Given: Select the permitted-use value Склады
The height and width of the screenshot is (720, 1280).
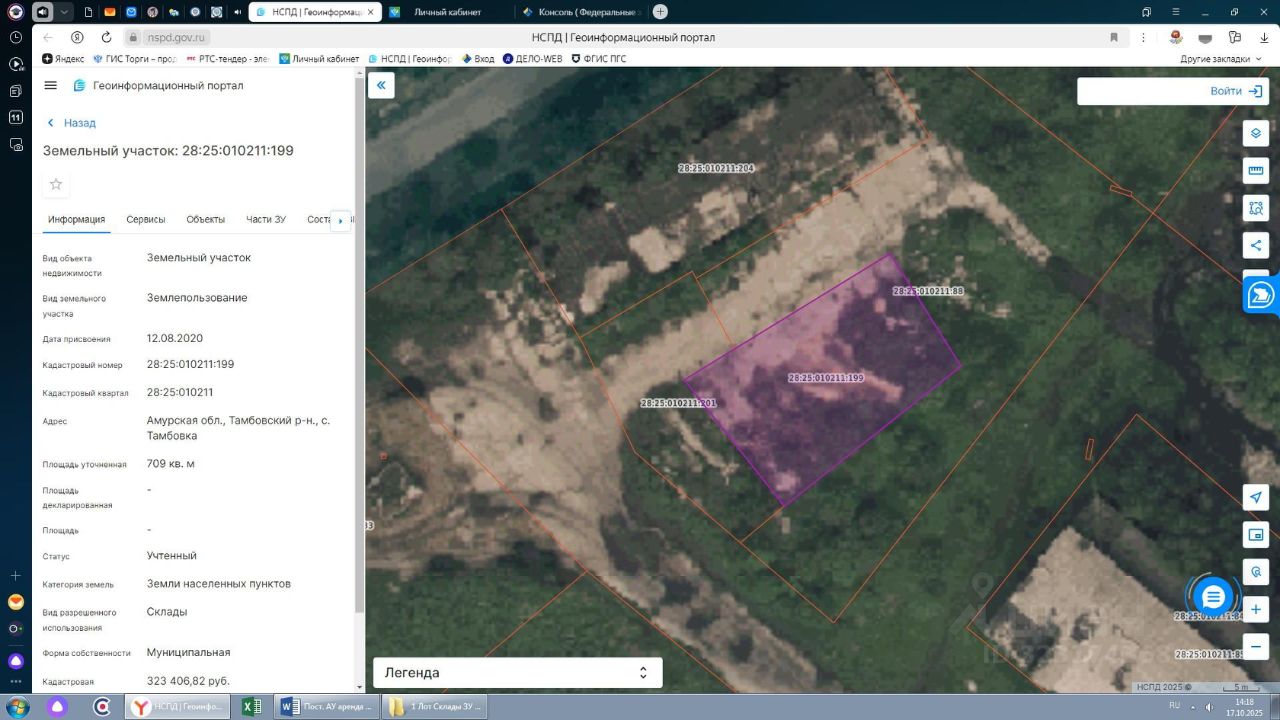Looking at the screenshot, I should coord(167,612).
